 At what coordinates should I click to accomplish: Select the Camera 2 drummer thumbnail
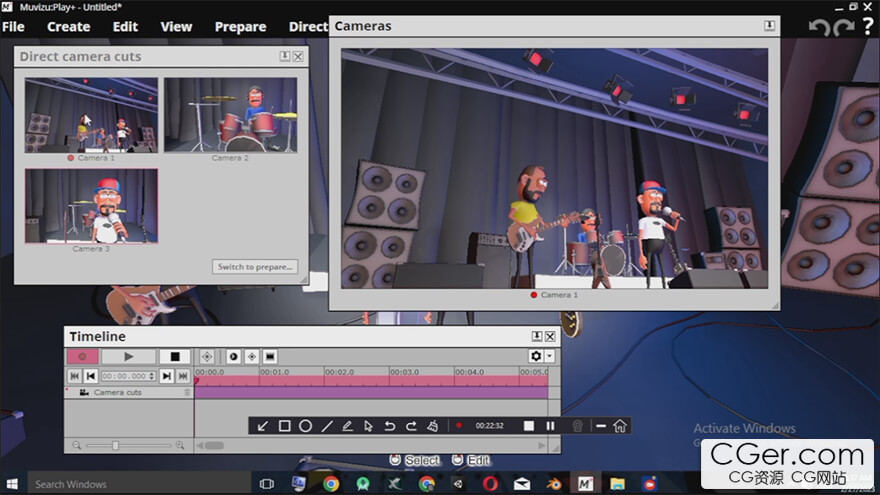click(230, 115)
